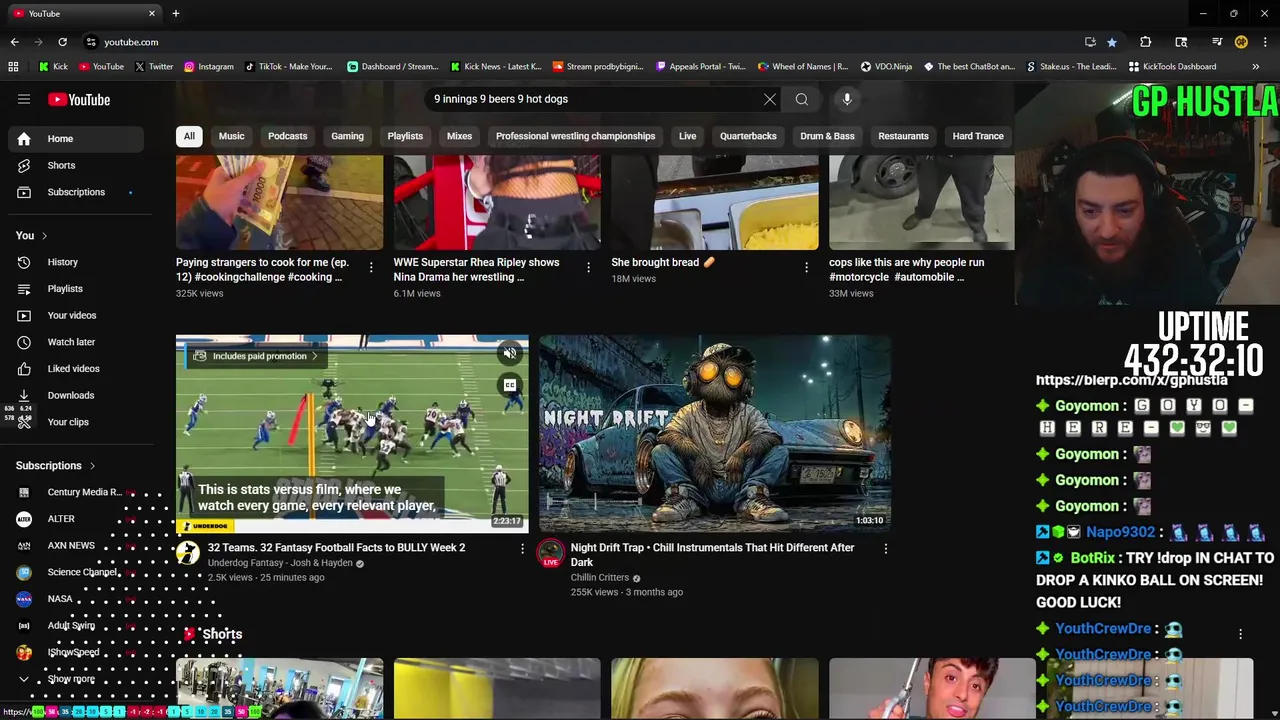Open Underdog Fantasy channel link
1280x720 pixels.
coord(280,563)
